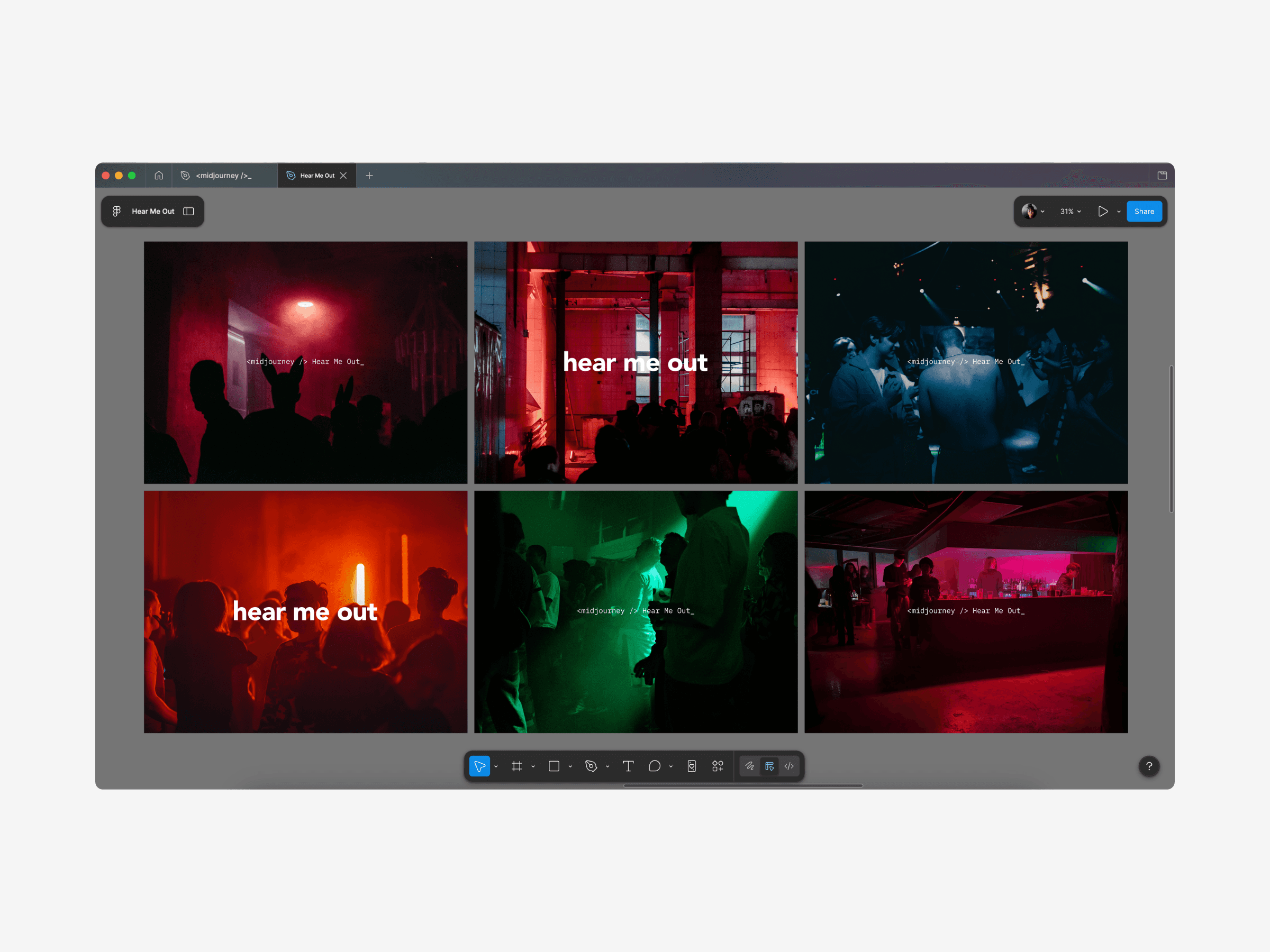Click the blue Share button
Image resolution: width=1270 pixels, height=952 pixels.
pos(1144,211)
